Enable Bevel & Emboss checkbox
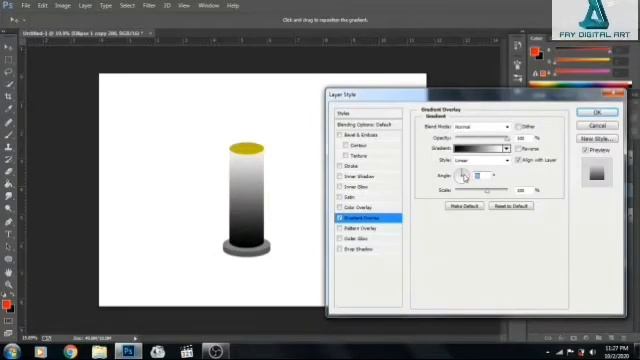 (x=340, y=135)
